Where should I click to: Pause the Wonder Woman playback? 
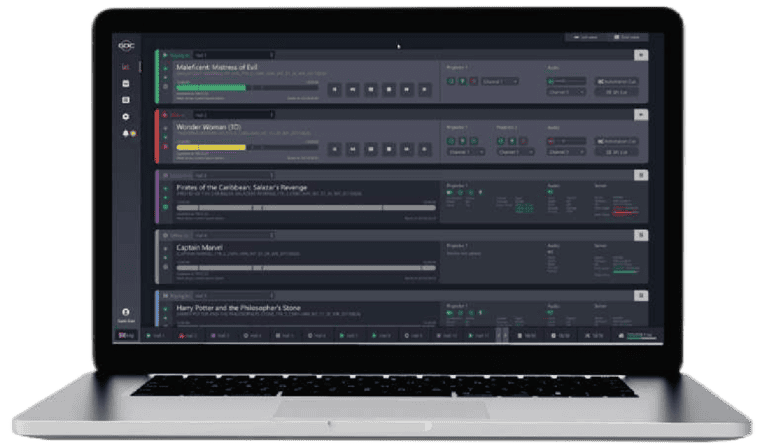point(371,149)
